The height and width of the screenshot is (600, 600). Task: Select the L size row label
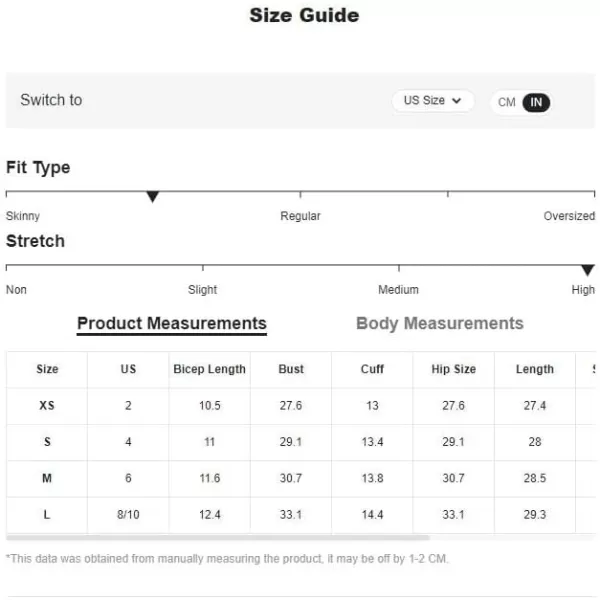(x=47, y=515)
